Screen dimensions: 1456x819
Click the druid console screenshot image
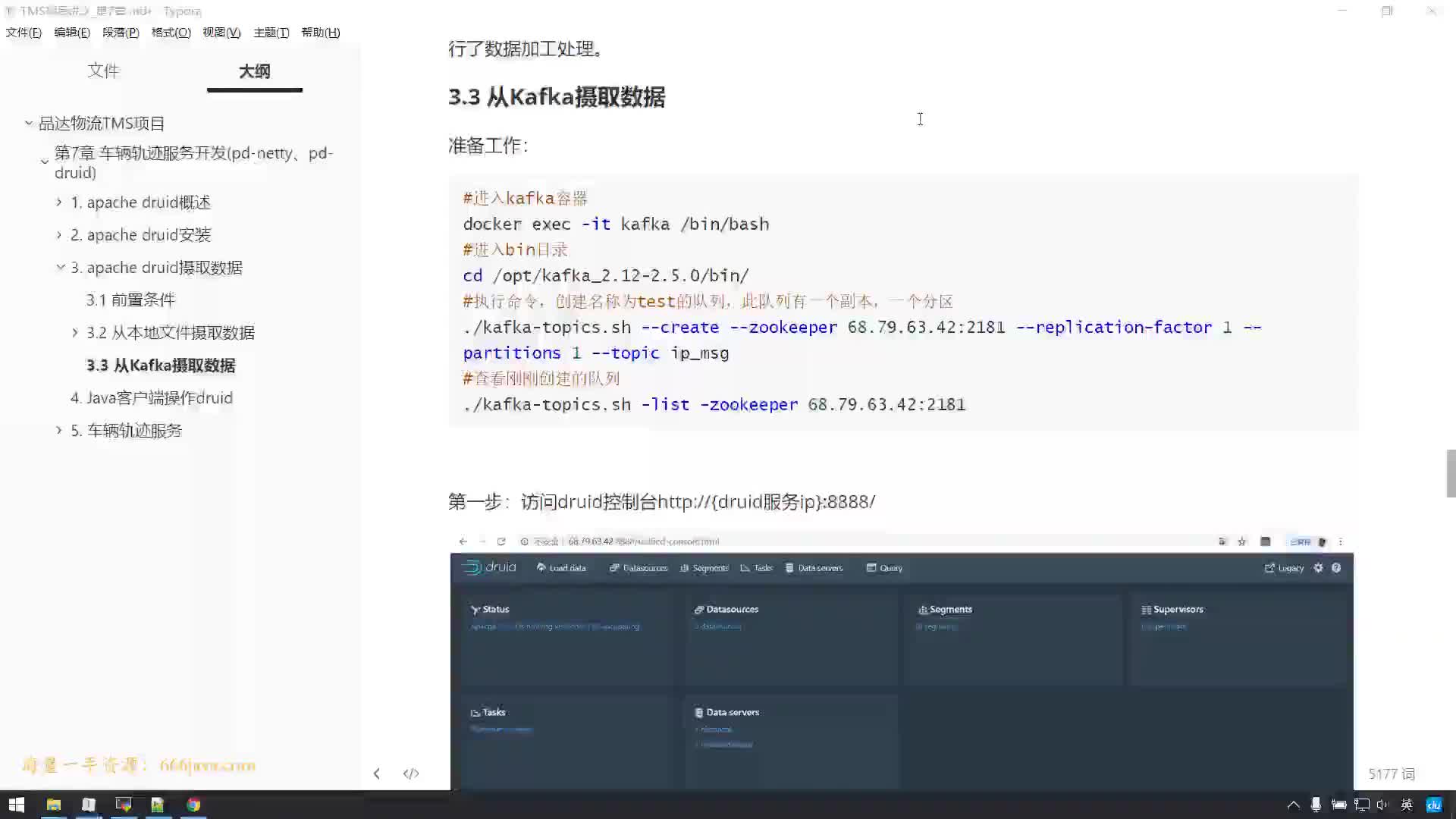tap(902, 661)
